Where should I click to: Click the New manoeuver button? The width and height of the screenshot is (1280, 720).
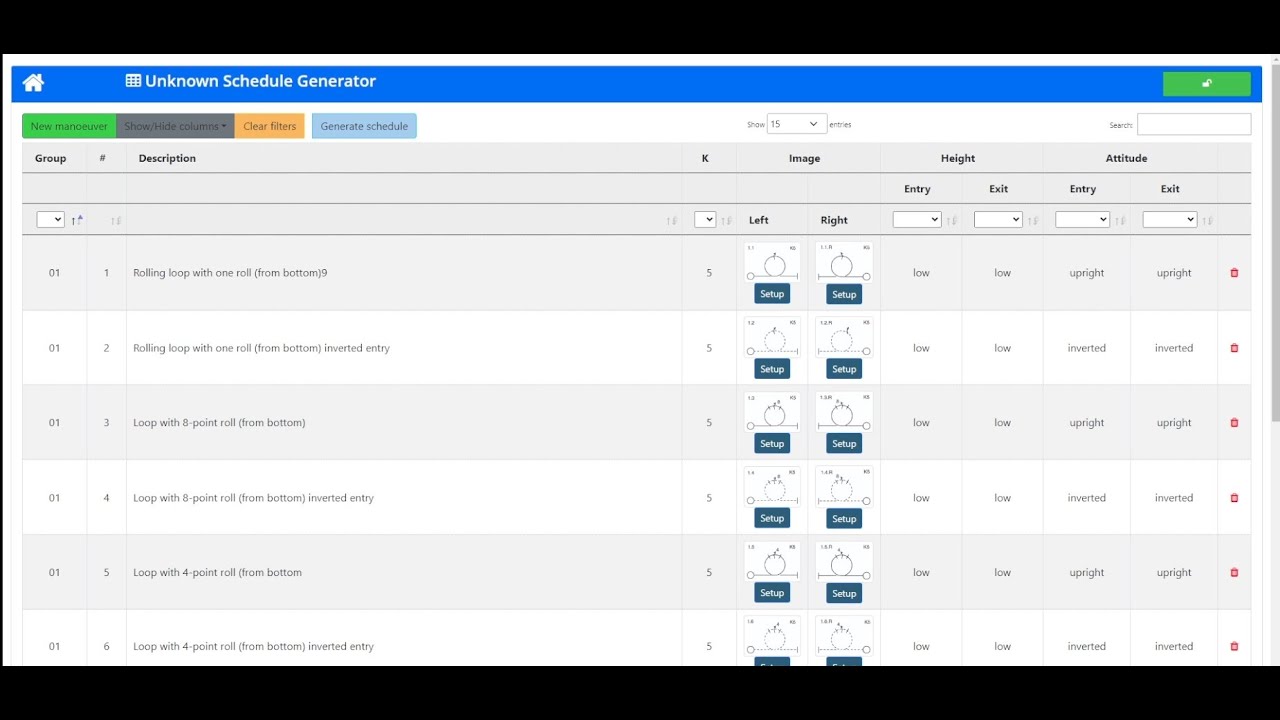pos(69,126)
